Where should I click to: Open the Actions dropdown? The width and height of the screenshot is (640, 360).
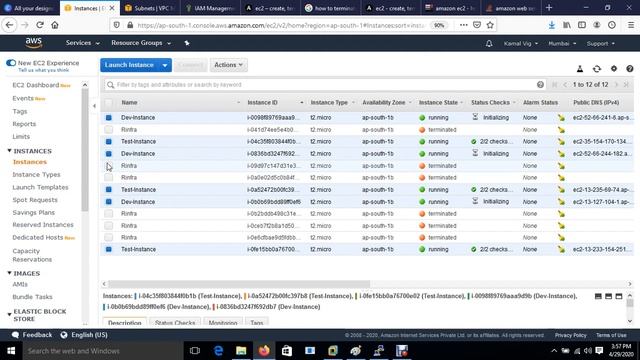[x=229, y=65]
